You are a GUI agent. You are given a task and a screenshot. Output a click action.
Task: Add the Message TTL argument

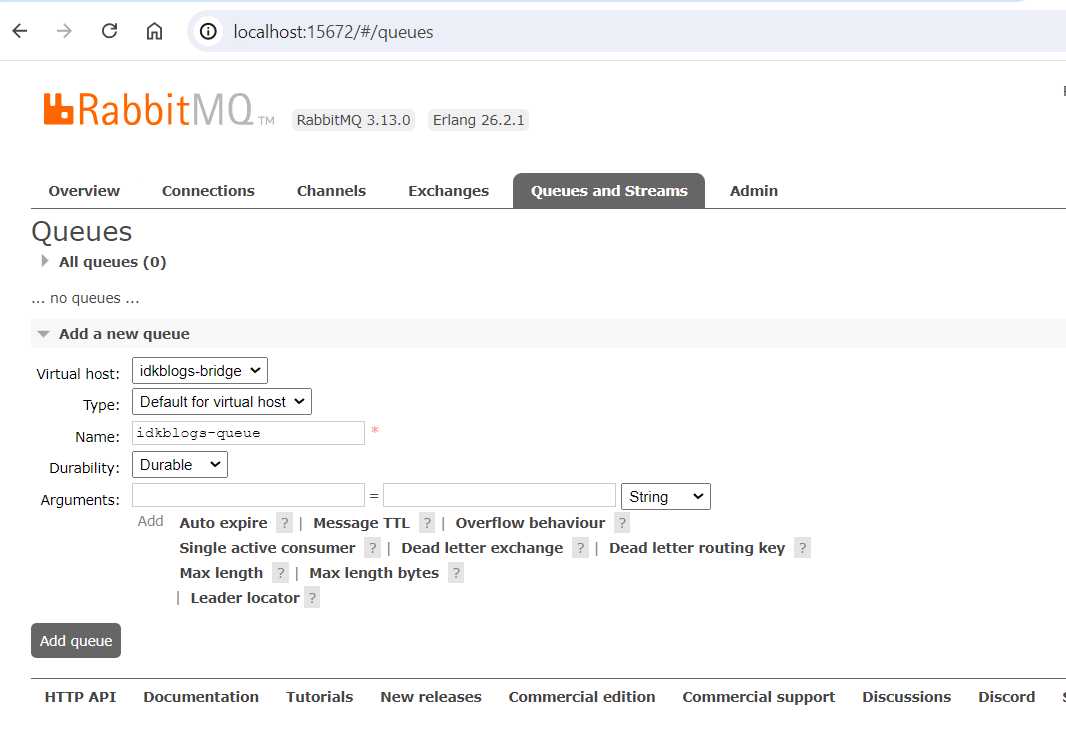pyautogui.click(x=362, y=523)
